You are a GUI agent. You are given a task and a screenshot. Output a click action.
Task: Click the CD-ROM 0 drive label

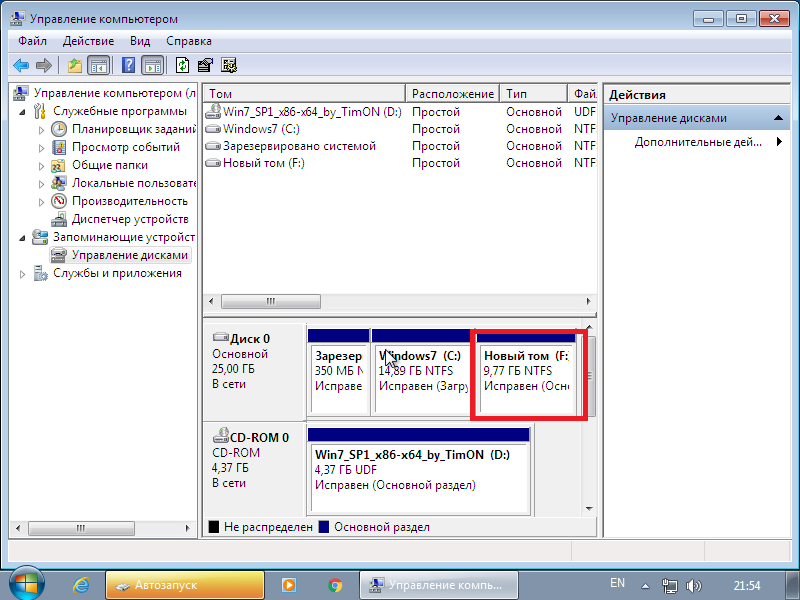click(251, 437)
